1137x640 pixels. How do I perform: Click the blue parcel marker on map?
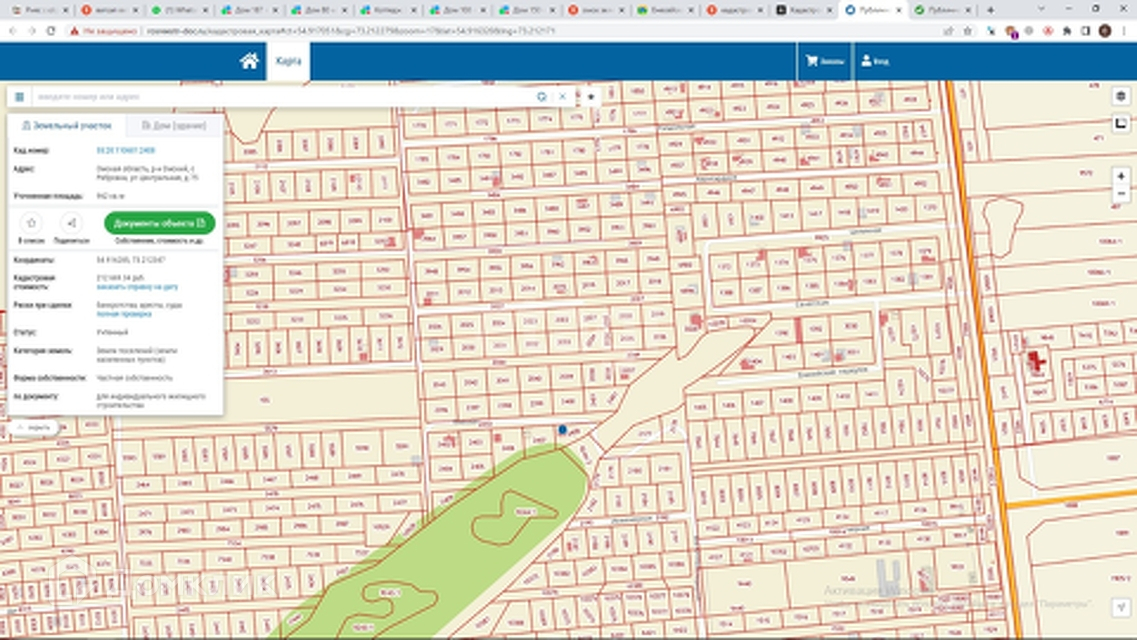[563, 429]
